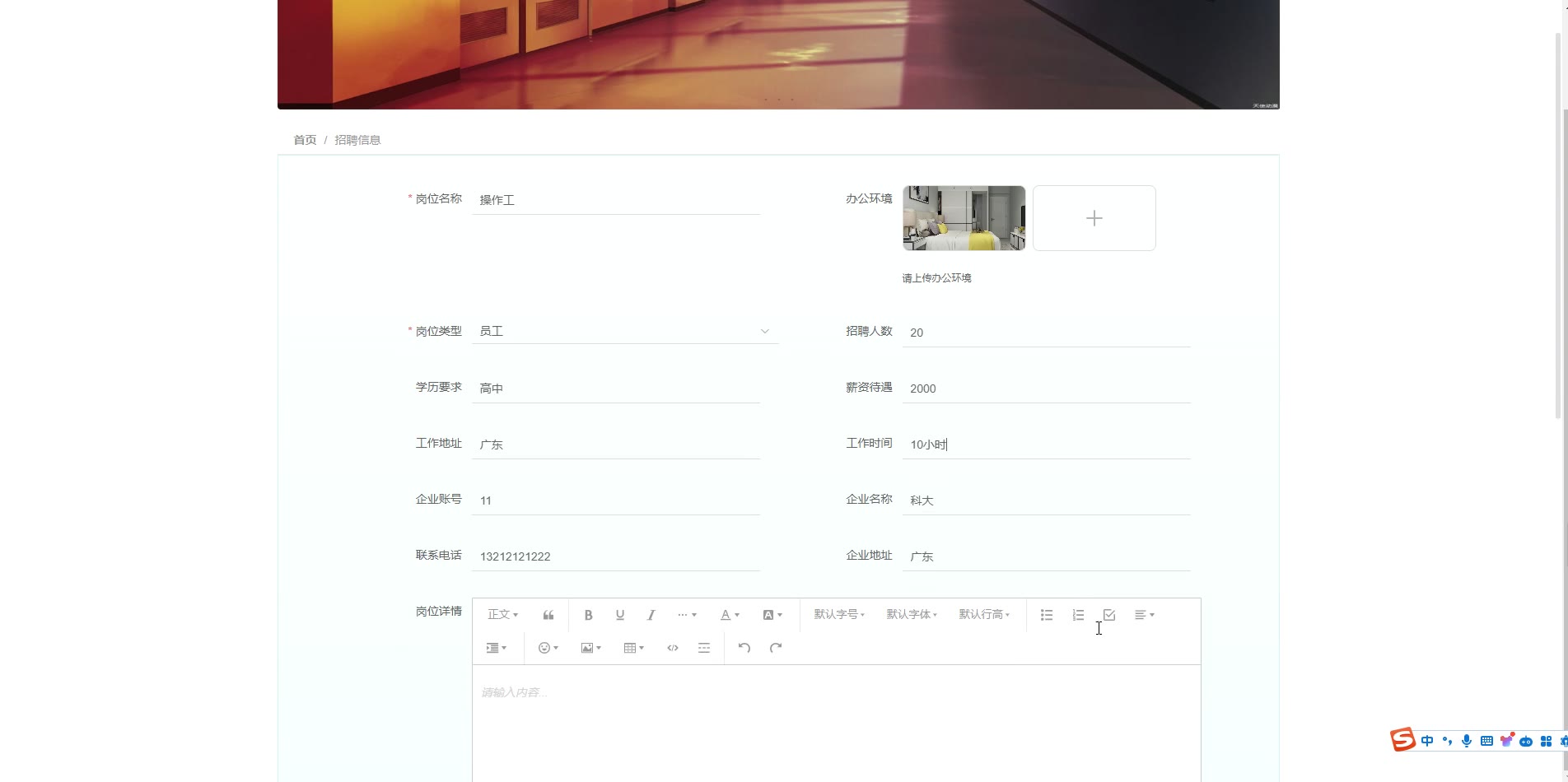The width and height of the screenshot is (1568, 782).
Task: Insert a bulleted list
Action: coord(1047,615)
